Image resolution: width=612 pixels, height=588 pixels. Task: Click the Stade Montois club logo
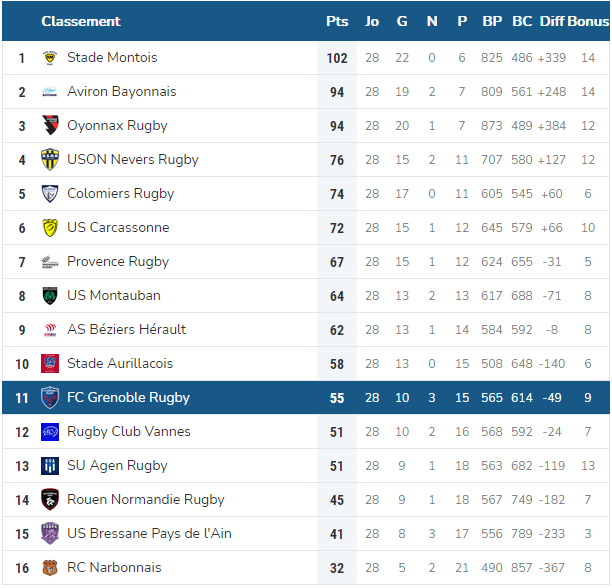50,58
